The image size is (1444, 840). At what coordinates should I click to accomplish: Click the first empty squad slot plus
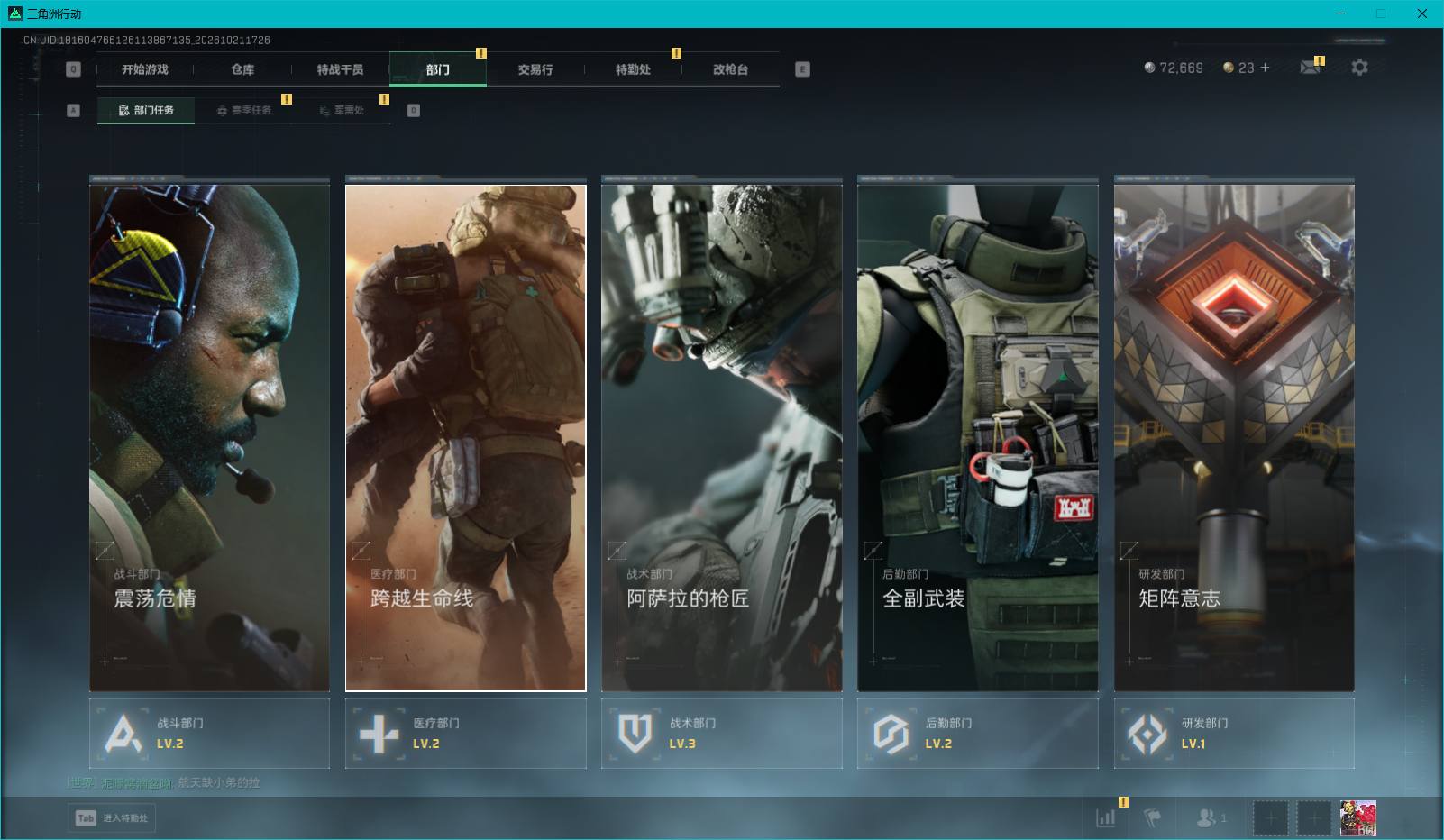pyautogui.click(x=1270, y=818)
